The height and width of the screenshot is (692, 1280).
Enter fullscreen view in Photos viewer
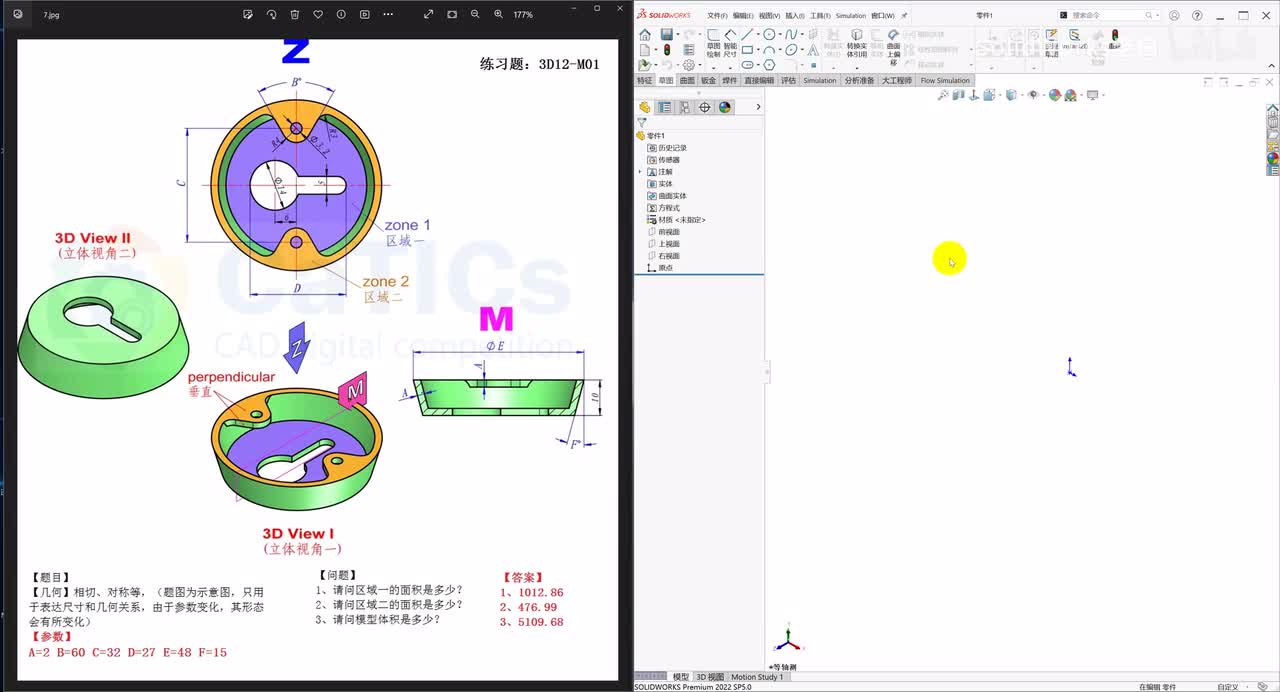click(x=429, y=15)
